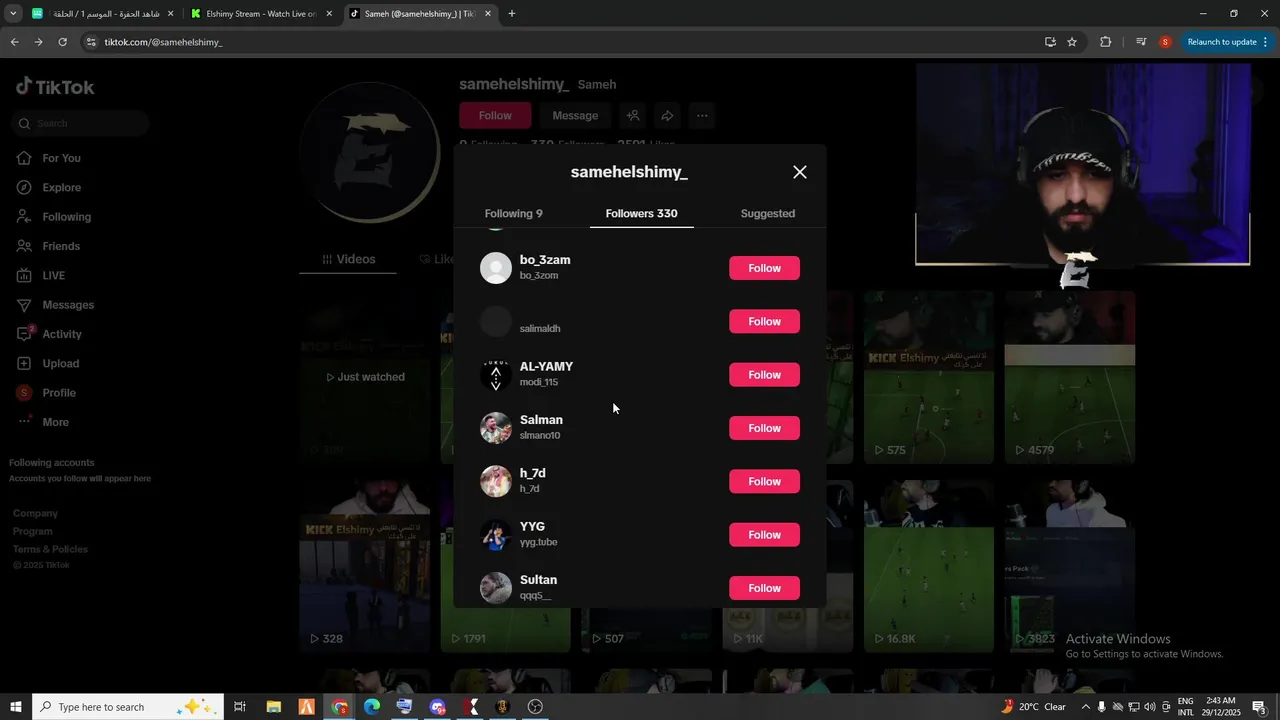Click the salimaldh handle text
1280x720 pixels.
point(540,329)
